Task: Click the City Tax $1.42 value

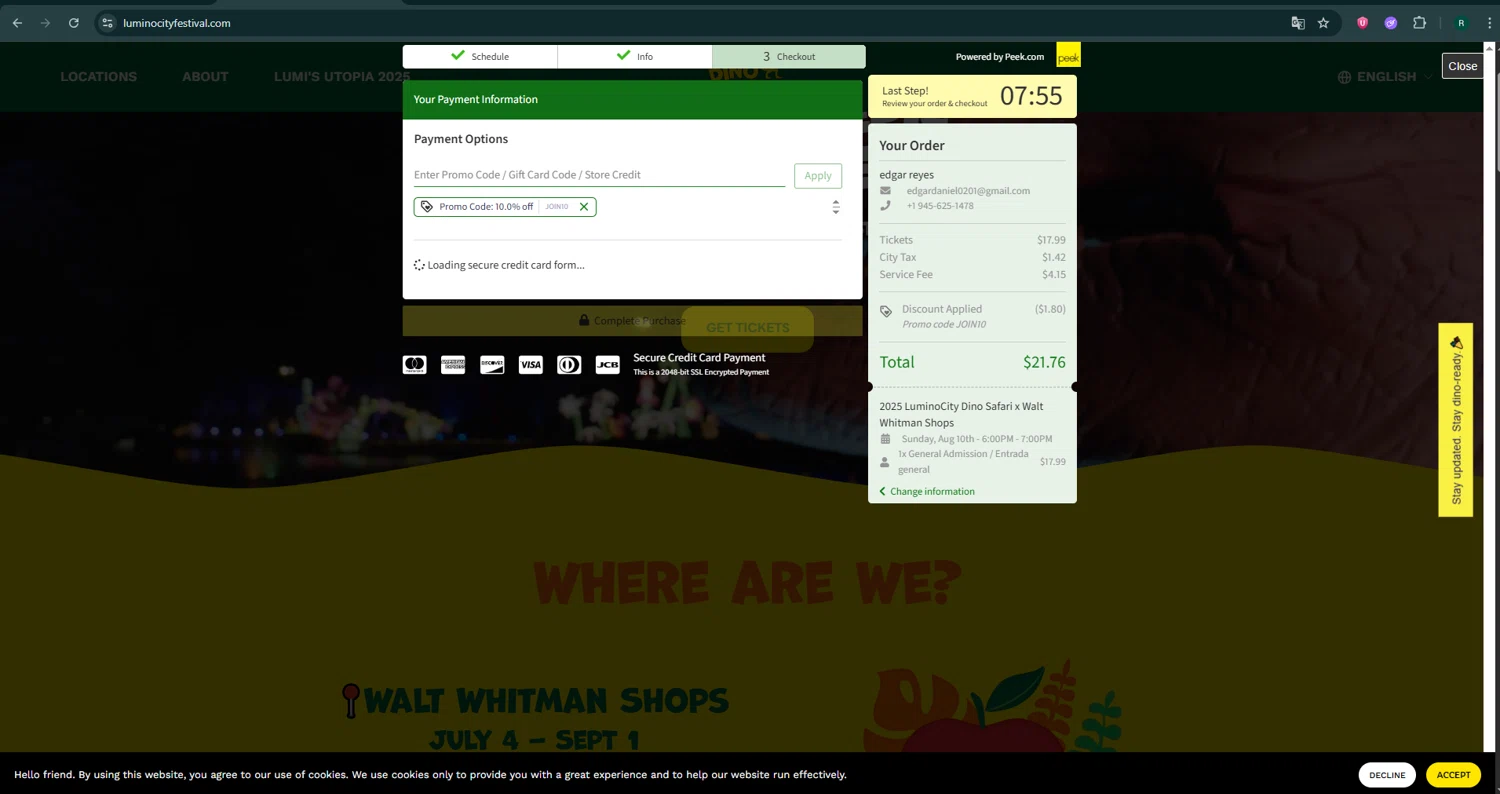Action: pos(1054,258)
